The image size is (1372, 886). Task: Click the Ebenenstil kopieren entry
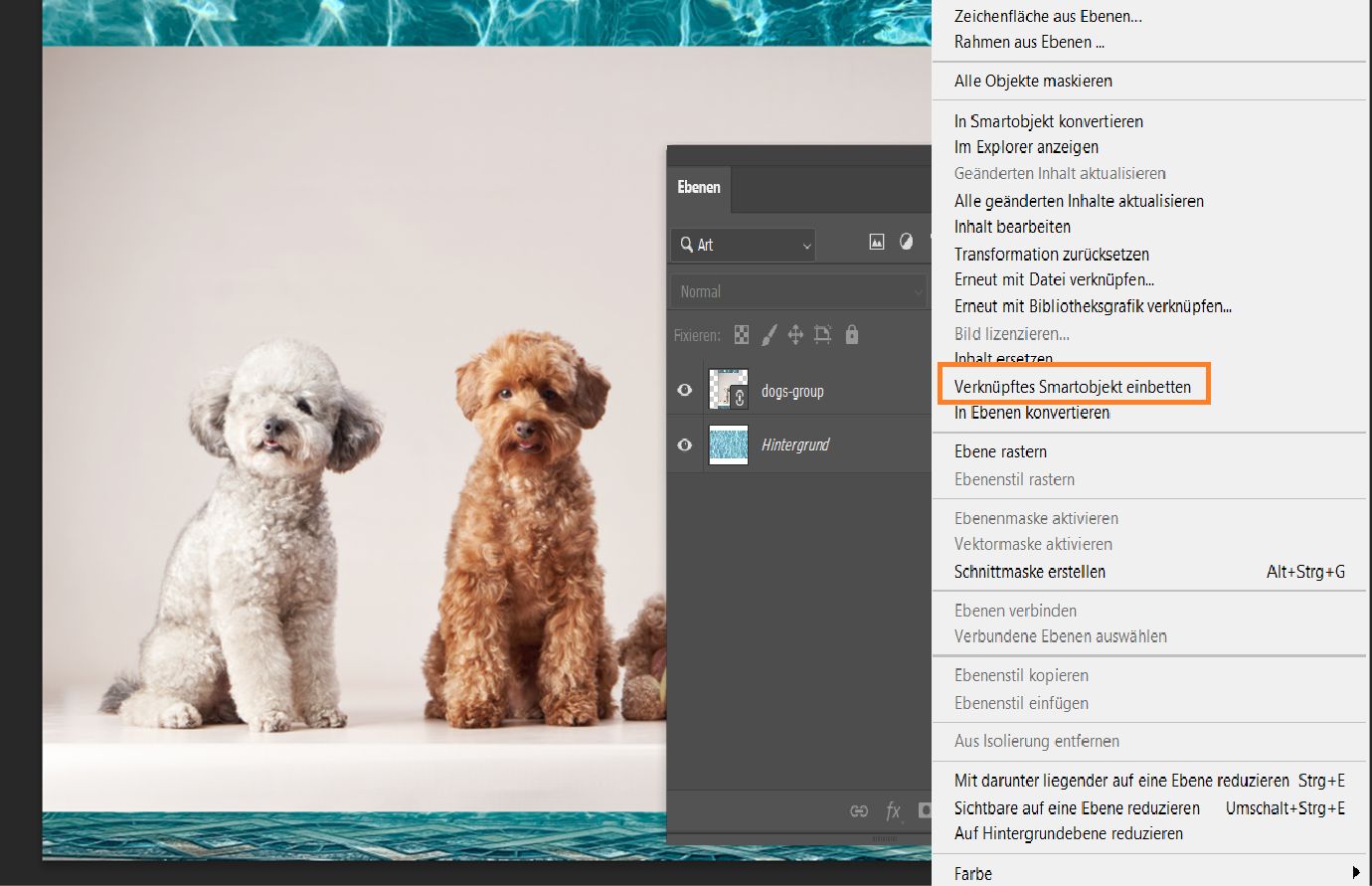point(1021,675)
